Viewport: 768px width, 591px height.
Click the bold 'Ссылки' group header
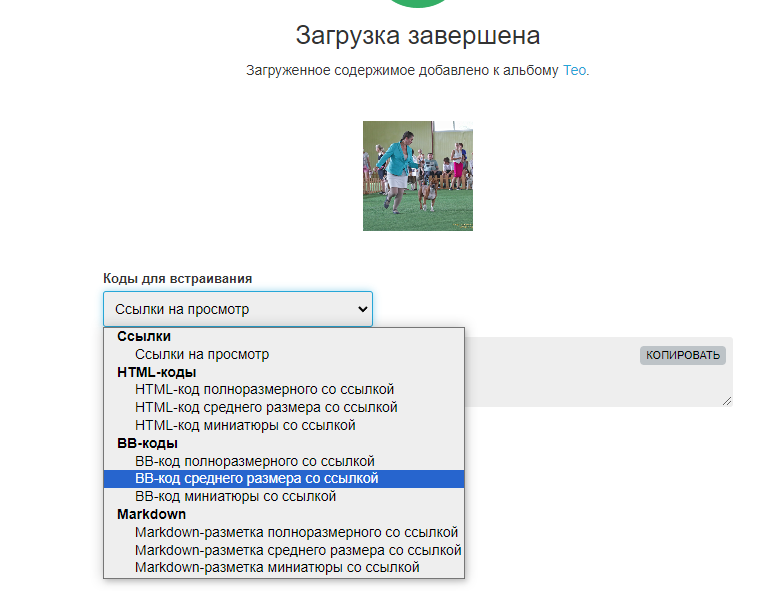144,337
